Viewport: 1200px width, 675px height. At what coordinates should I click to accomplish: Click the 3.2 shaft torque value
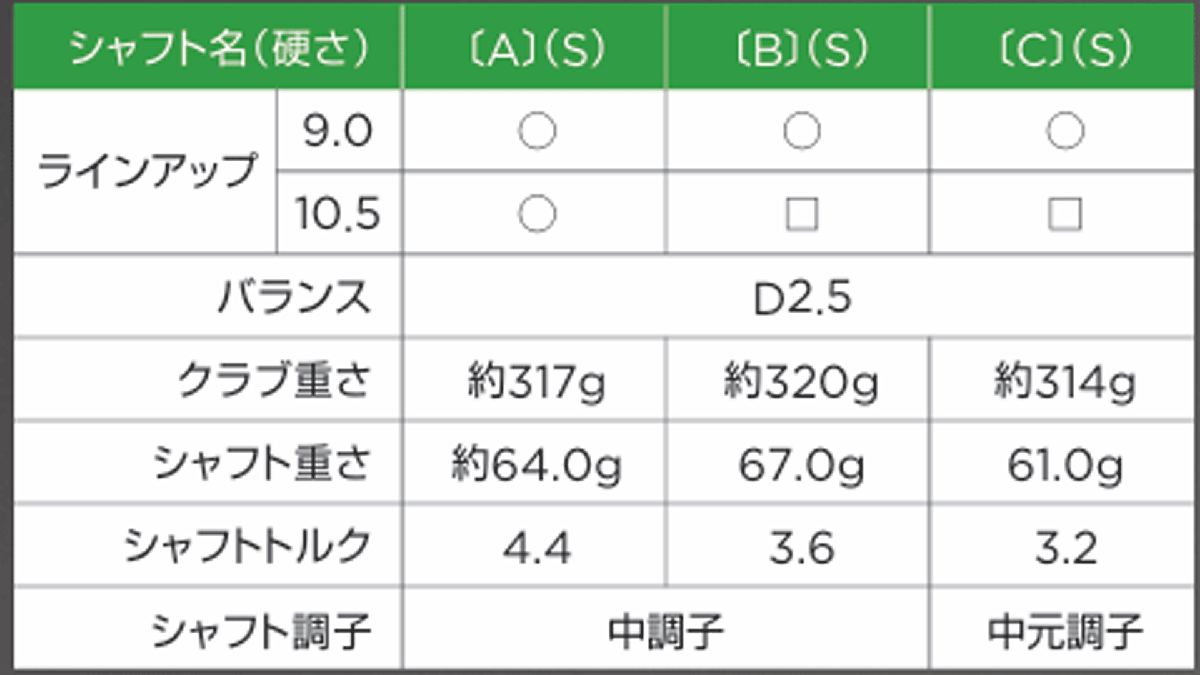click(x=1066, y=548)
